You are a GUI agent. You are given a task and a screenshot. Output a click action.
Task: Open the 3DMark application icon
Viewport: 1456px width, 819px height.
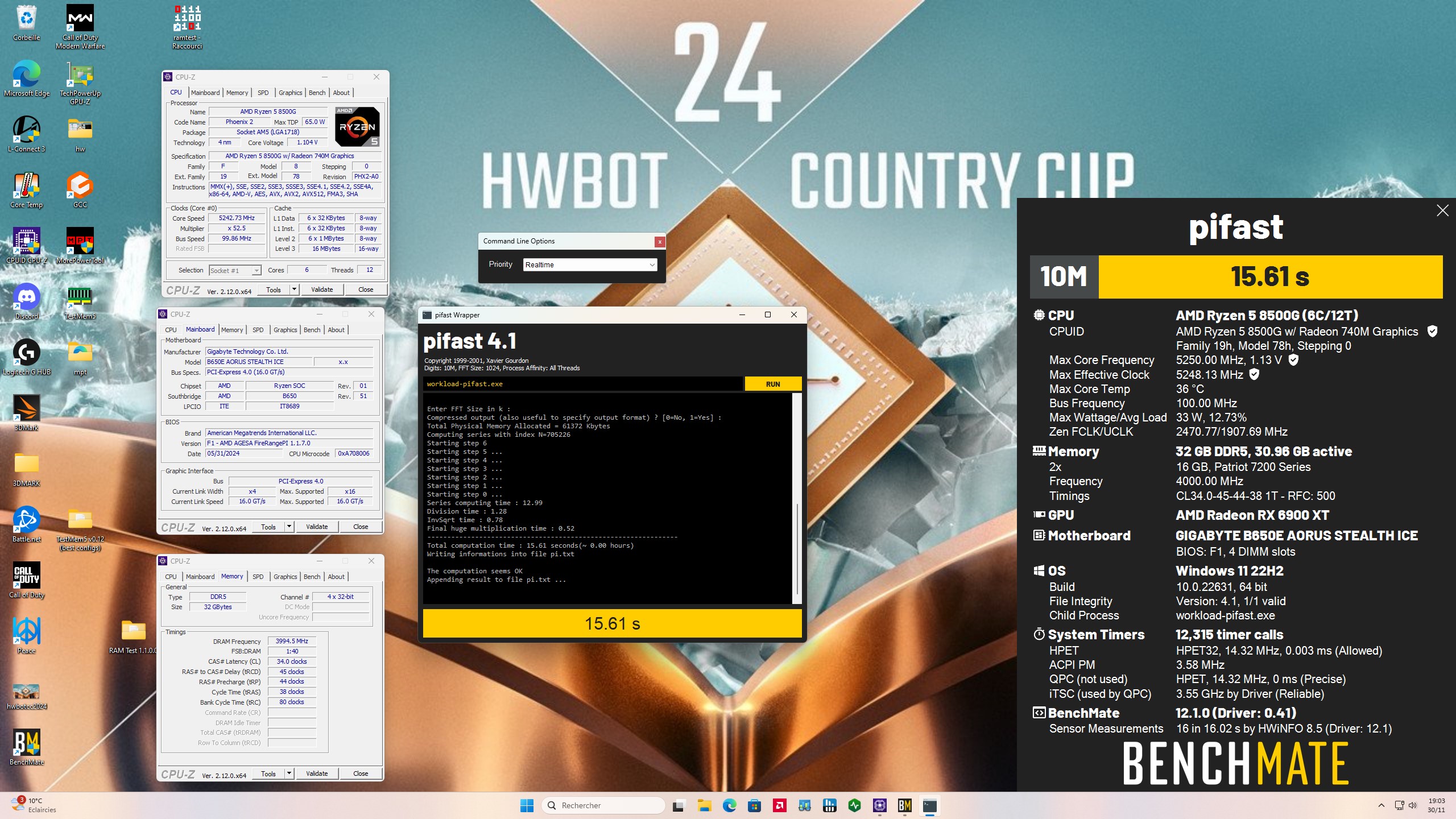(x=26, y=413)
